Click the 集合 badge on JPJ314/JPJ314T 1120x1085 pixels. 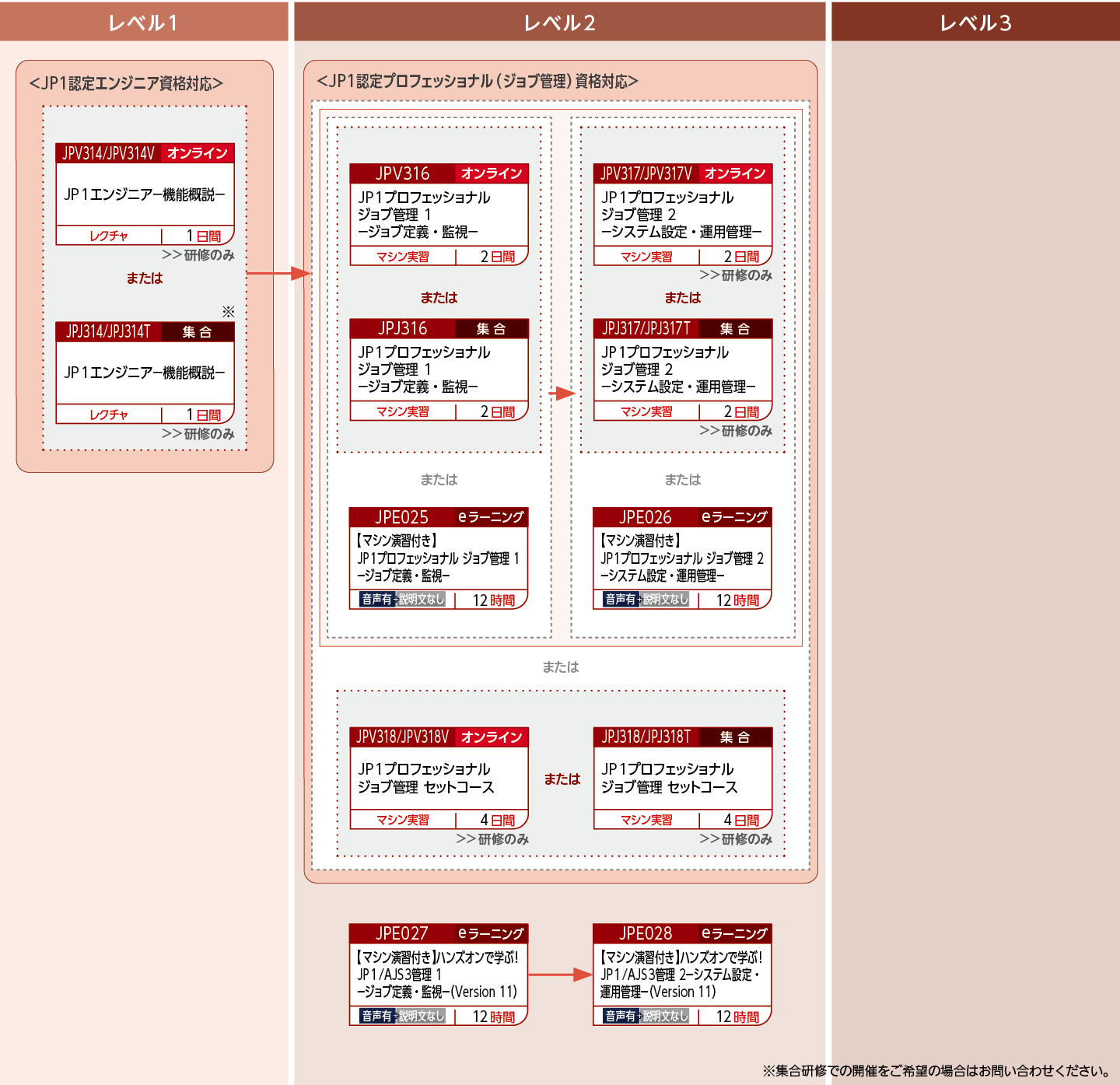(x=197, y=331)
